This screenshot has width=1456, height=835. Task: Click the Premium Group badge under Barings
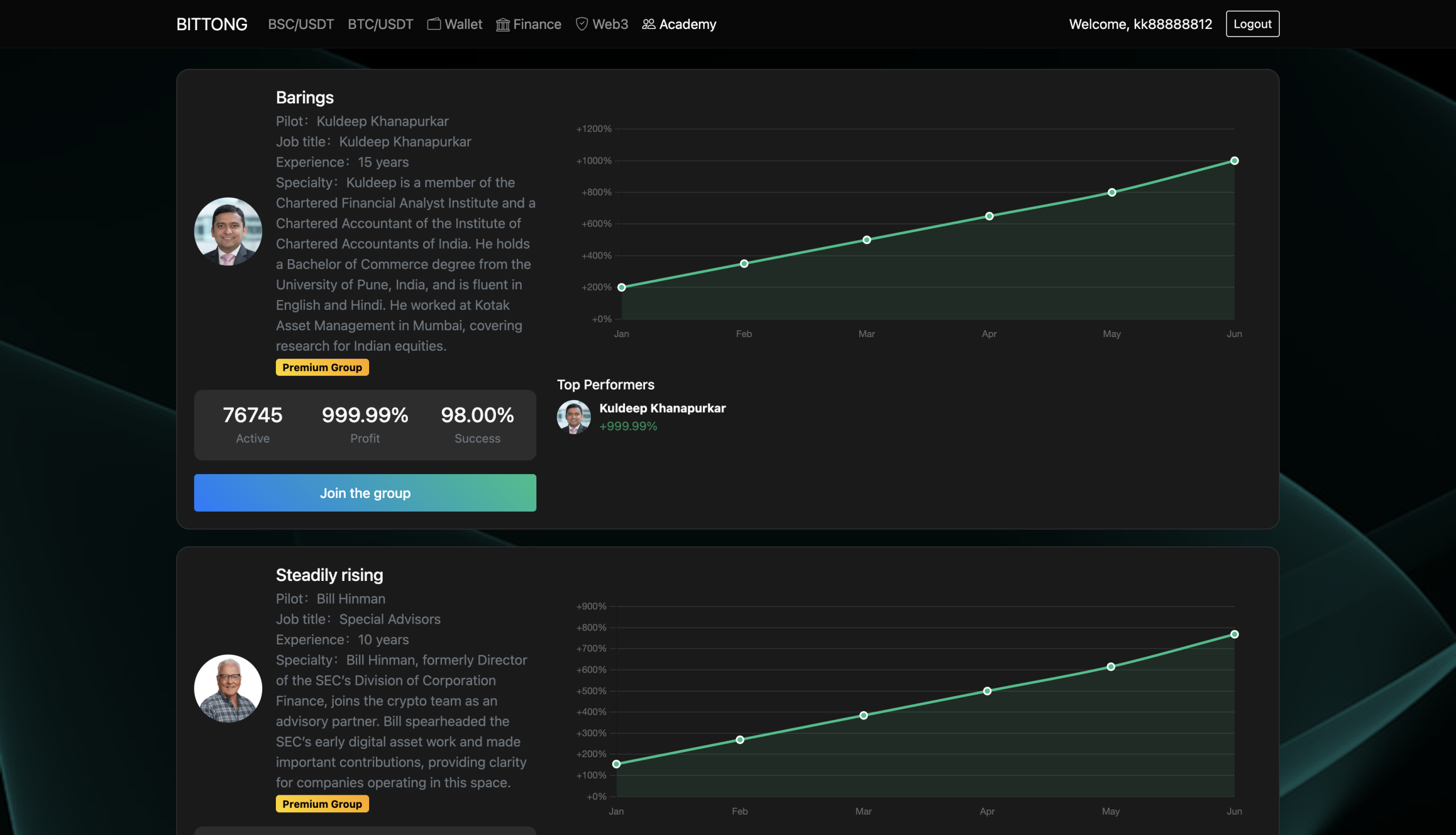pos(322,368)
